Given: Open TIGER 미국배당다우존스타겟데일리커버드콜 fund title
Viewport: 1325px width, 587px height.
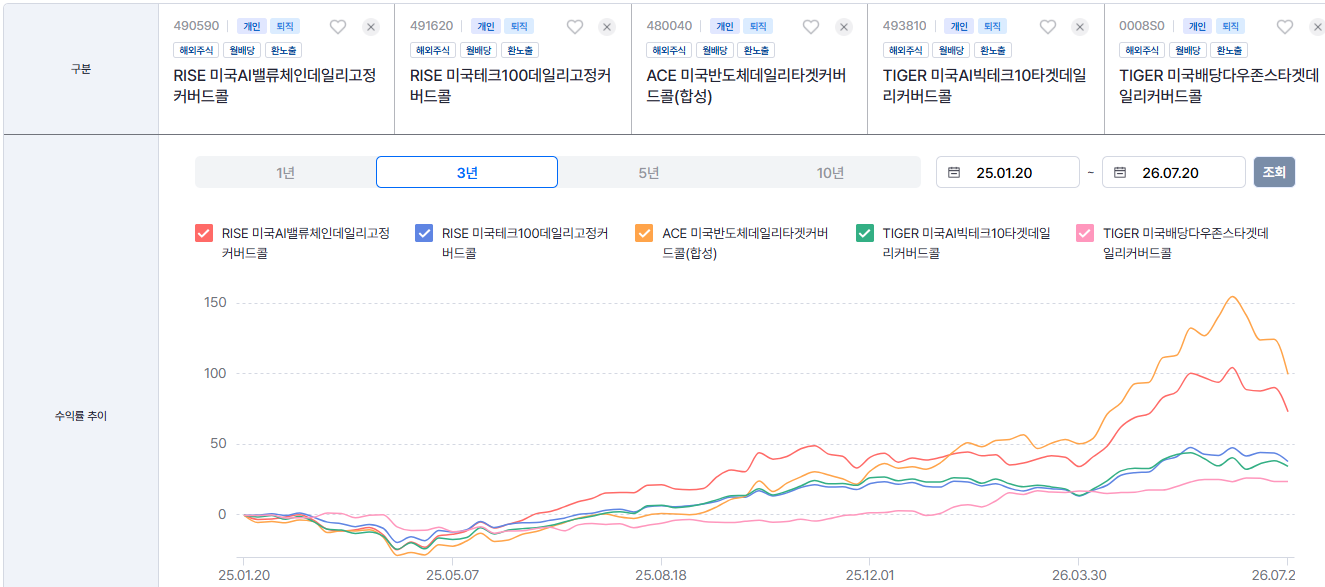Looking at the screenshot, I should point(1219,85).
